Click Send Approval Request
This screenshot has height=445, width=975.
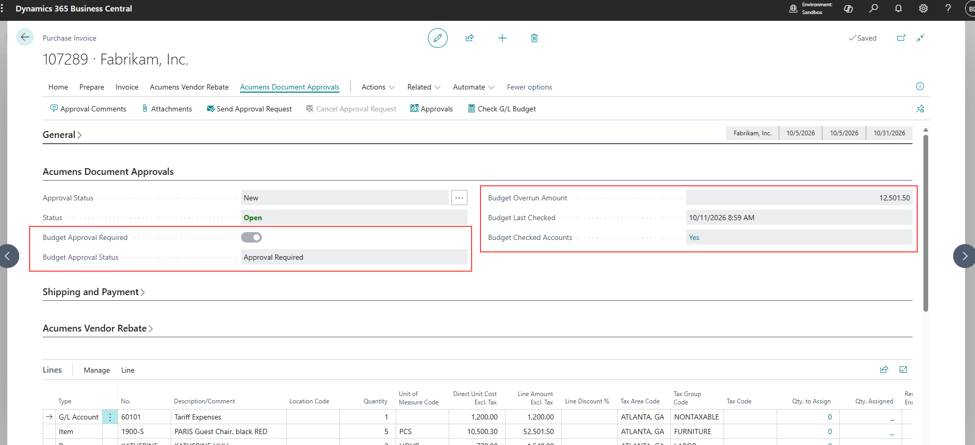click(248, 109)
